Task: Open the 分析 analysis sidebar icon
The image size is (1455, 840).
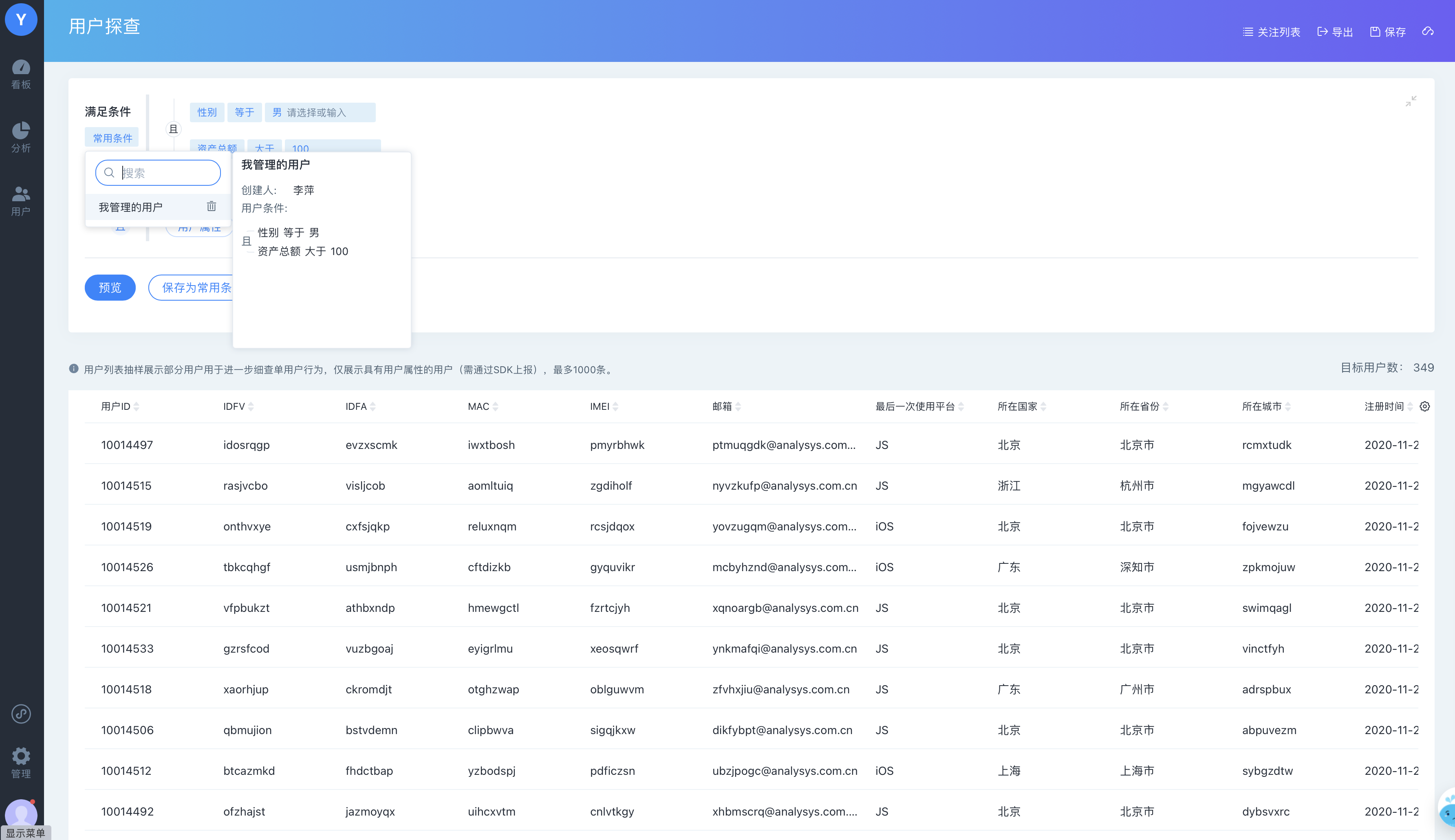Action: [21, 137]
